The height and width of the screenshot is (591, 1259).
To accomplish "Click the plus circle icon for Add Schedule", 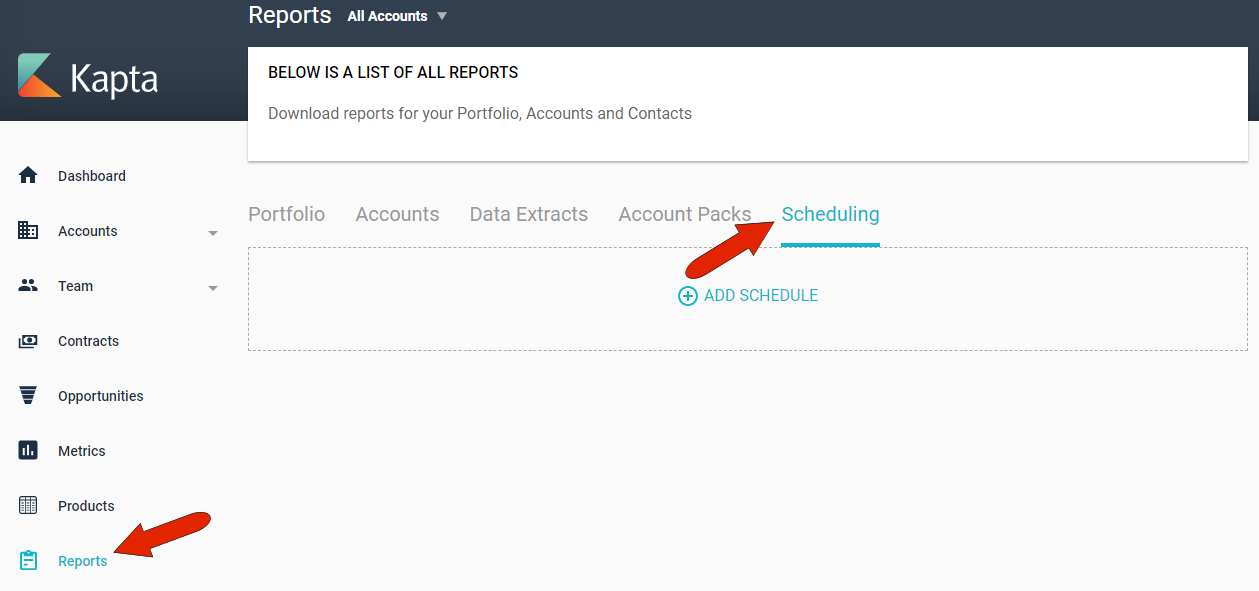I will click(x=688, y=296).
